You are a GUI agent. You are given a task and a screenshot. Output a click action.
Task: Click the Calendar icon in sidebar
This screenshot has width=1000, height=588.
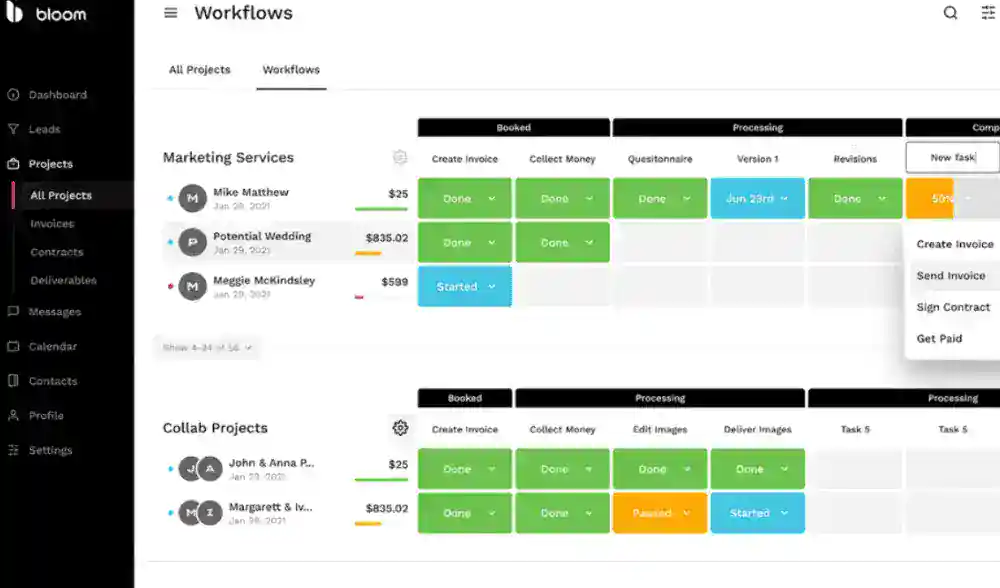(x=13, y=346)
